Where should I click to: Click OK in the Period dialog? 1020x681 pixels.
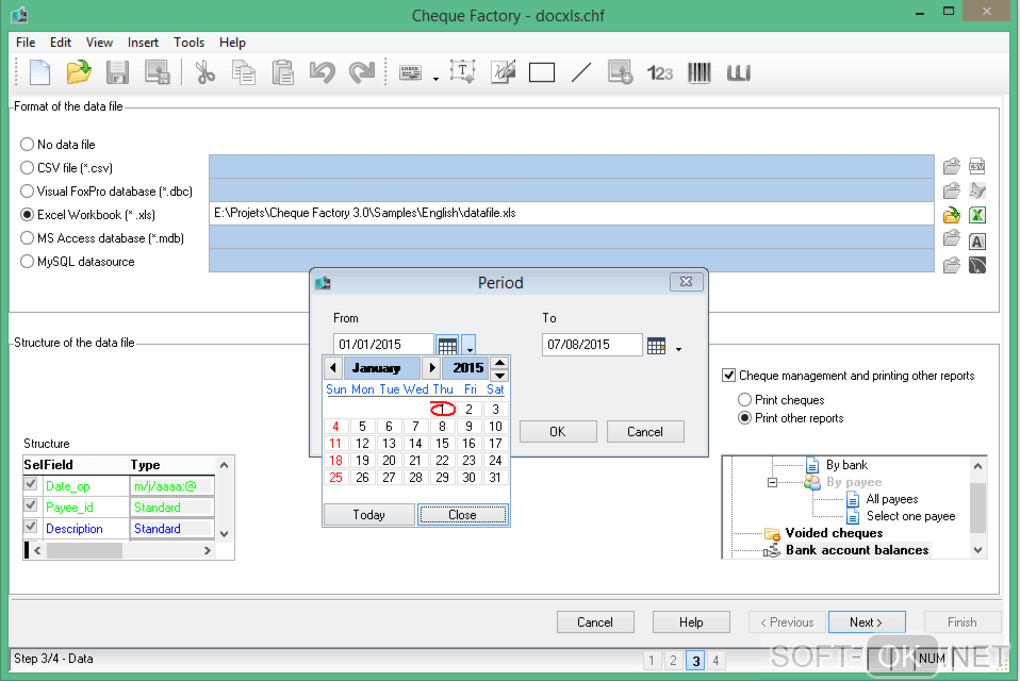pyautogui.click(x=557, y=432)
